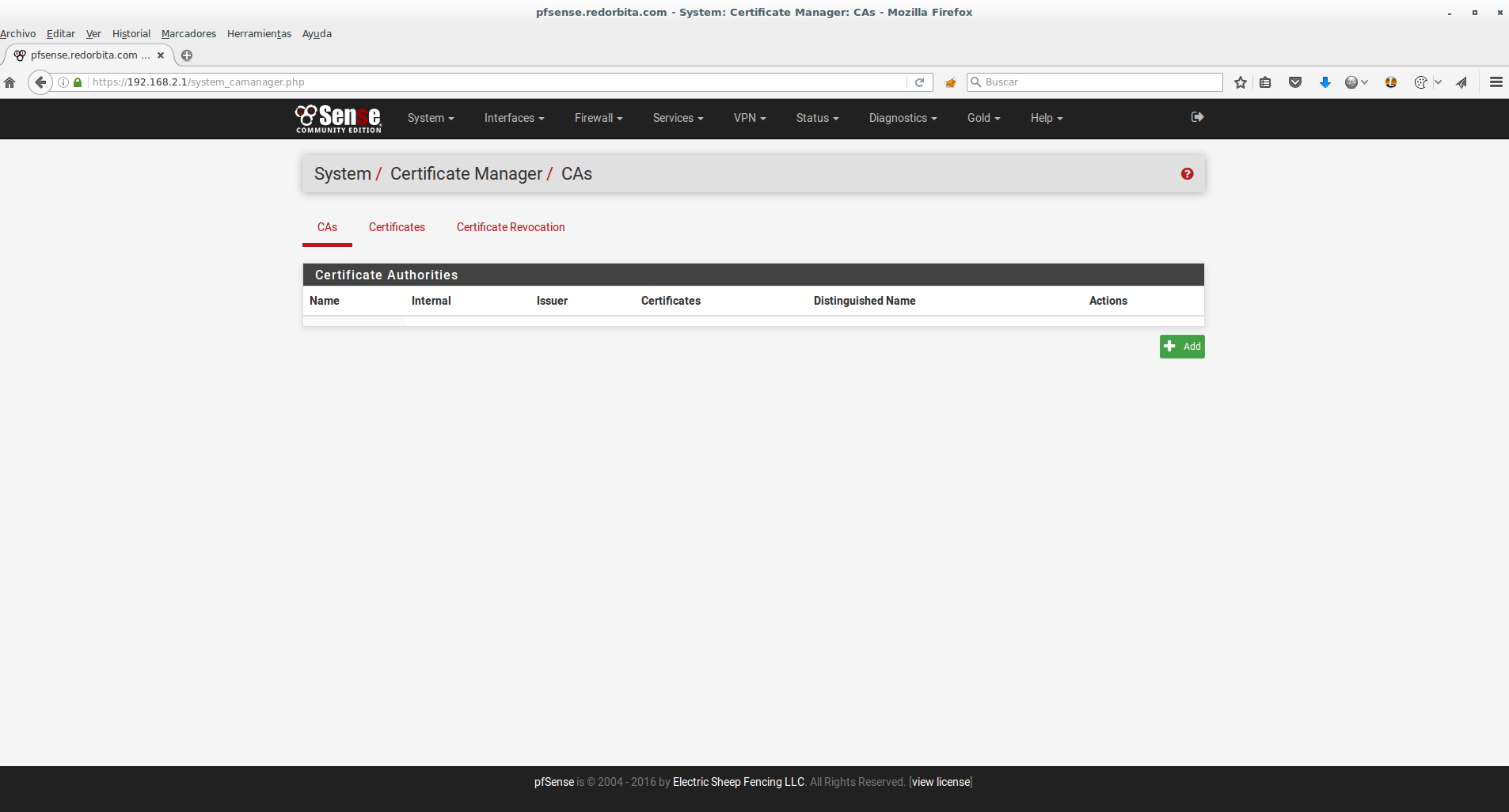Click the pfSense Community Edition logo
Image resolution: width=1509 pixels, height=812 pixels.
338,119
